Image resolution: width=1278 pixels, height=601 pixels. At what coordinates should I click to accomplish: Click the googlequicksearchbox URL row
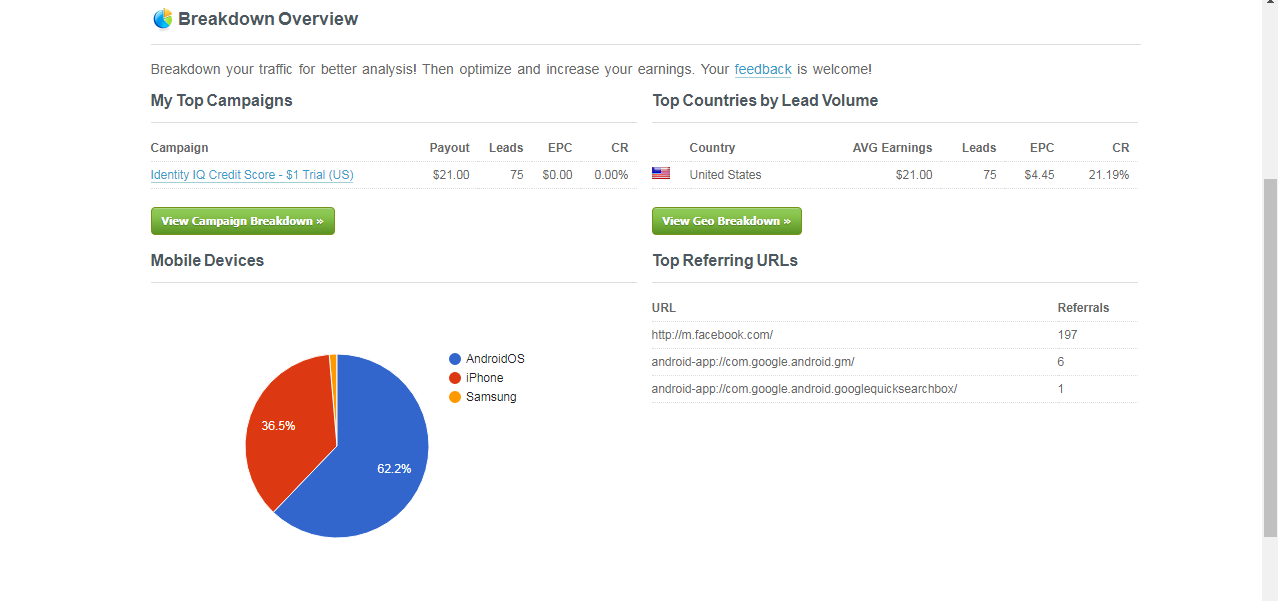[x=895, y=389]
